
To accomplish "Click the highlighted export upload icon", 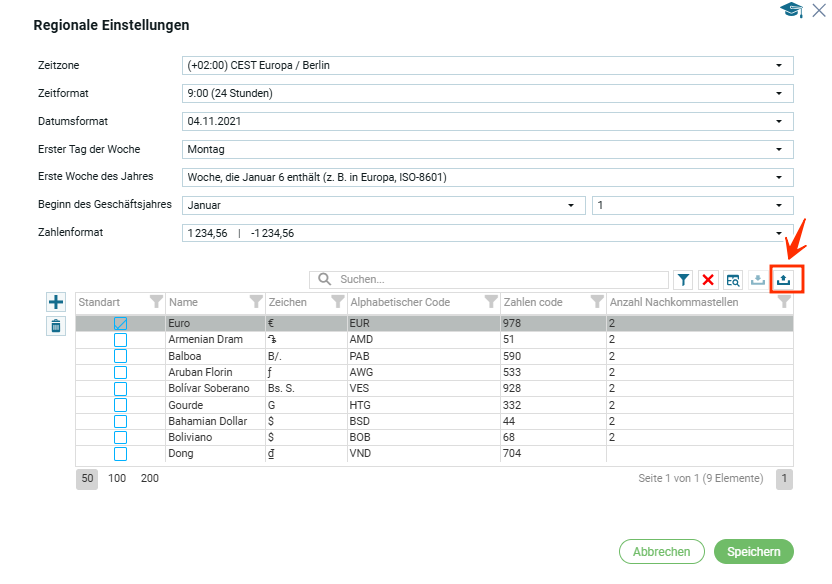I will (784, 280).
